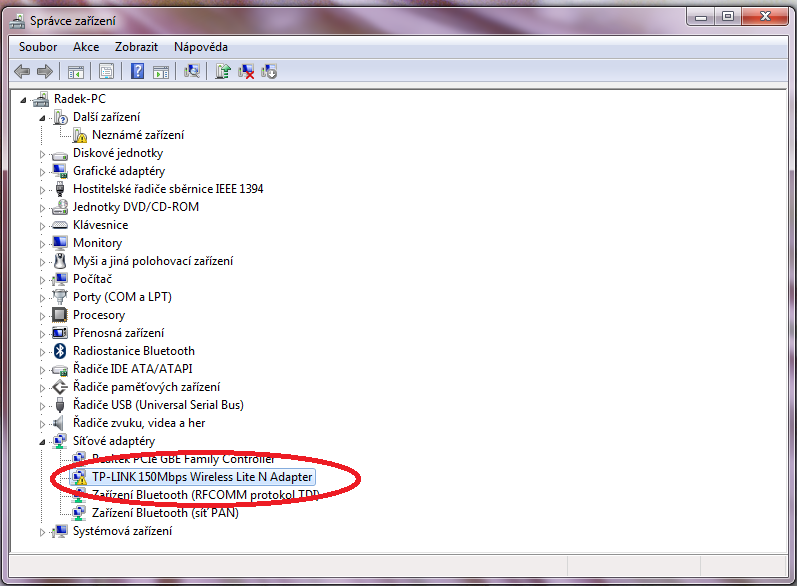Viewport: 797px width, 586px height.
Task: Collapse the Další zařízení branch
Action: [42, 118]
